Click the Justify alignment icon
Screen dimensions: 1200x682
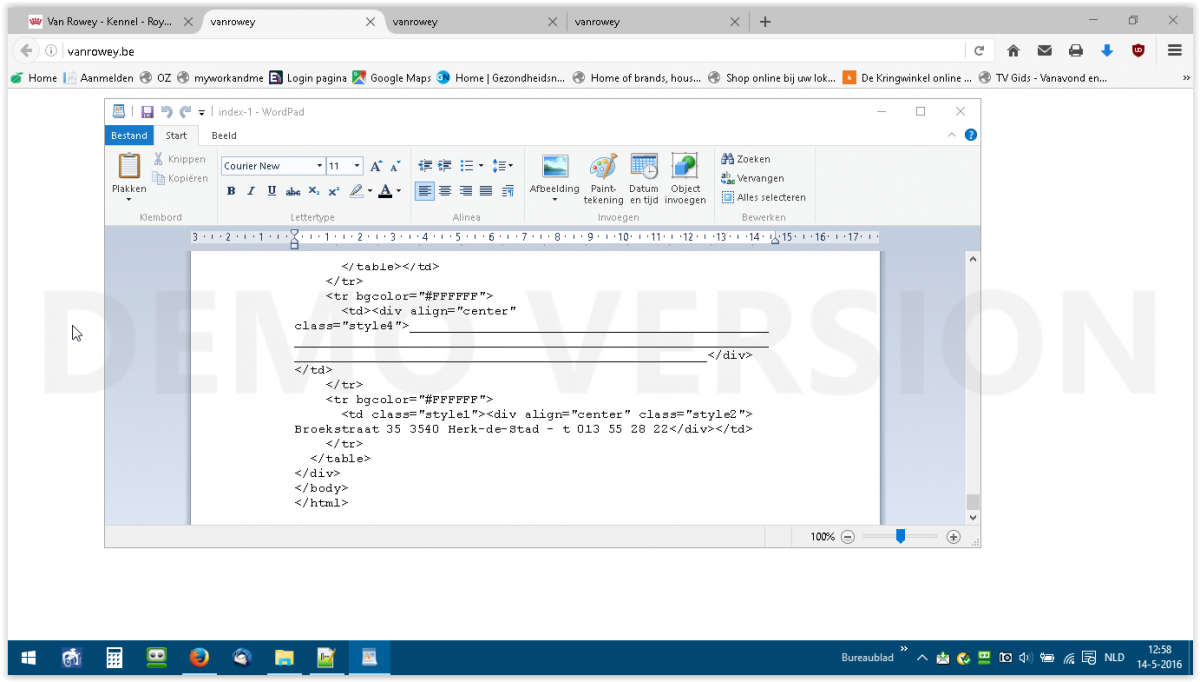pyautogui.click(x=486, y=191)
